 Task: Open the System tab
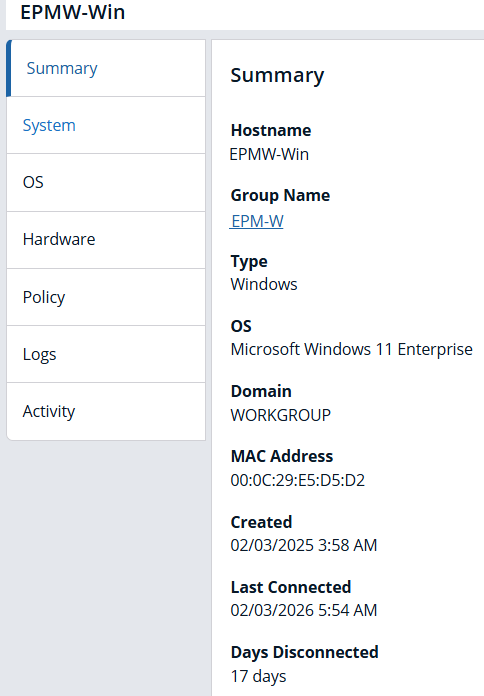106,126
